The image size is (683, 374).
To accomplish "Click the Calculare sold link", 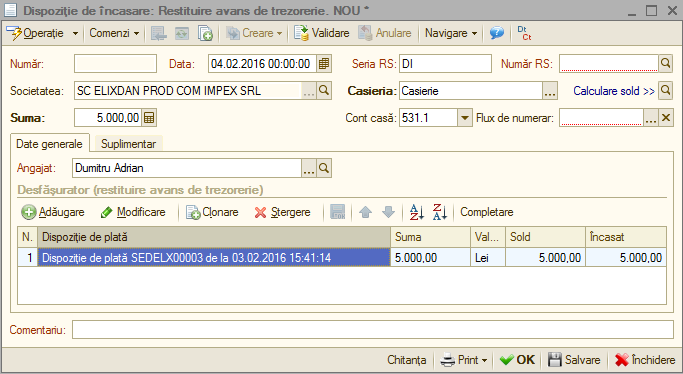I will pos(614,91).
